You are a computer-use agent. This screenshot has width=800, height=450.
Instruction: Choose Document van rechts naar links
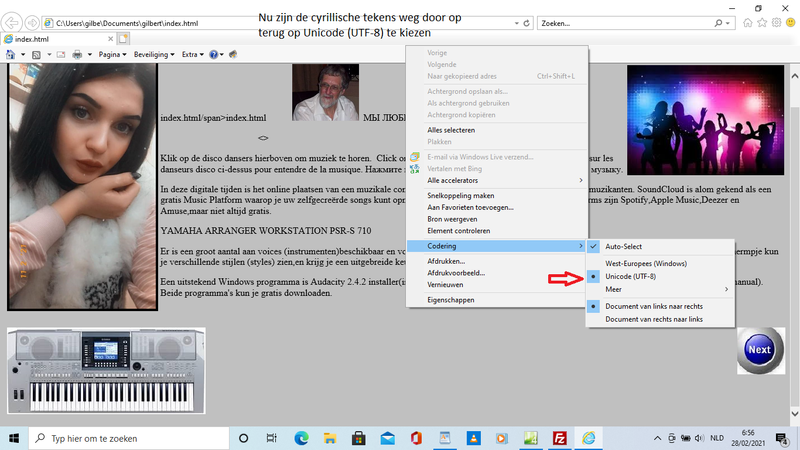point(654,318)
